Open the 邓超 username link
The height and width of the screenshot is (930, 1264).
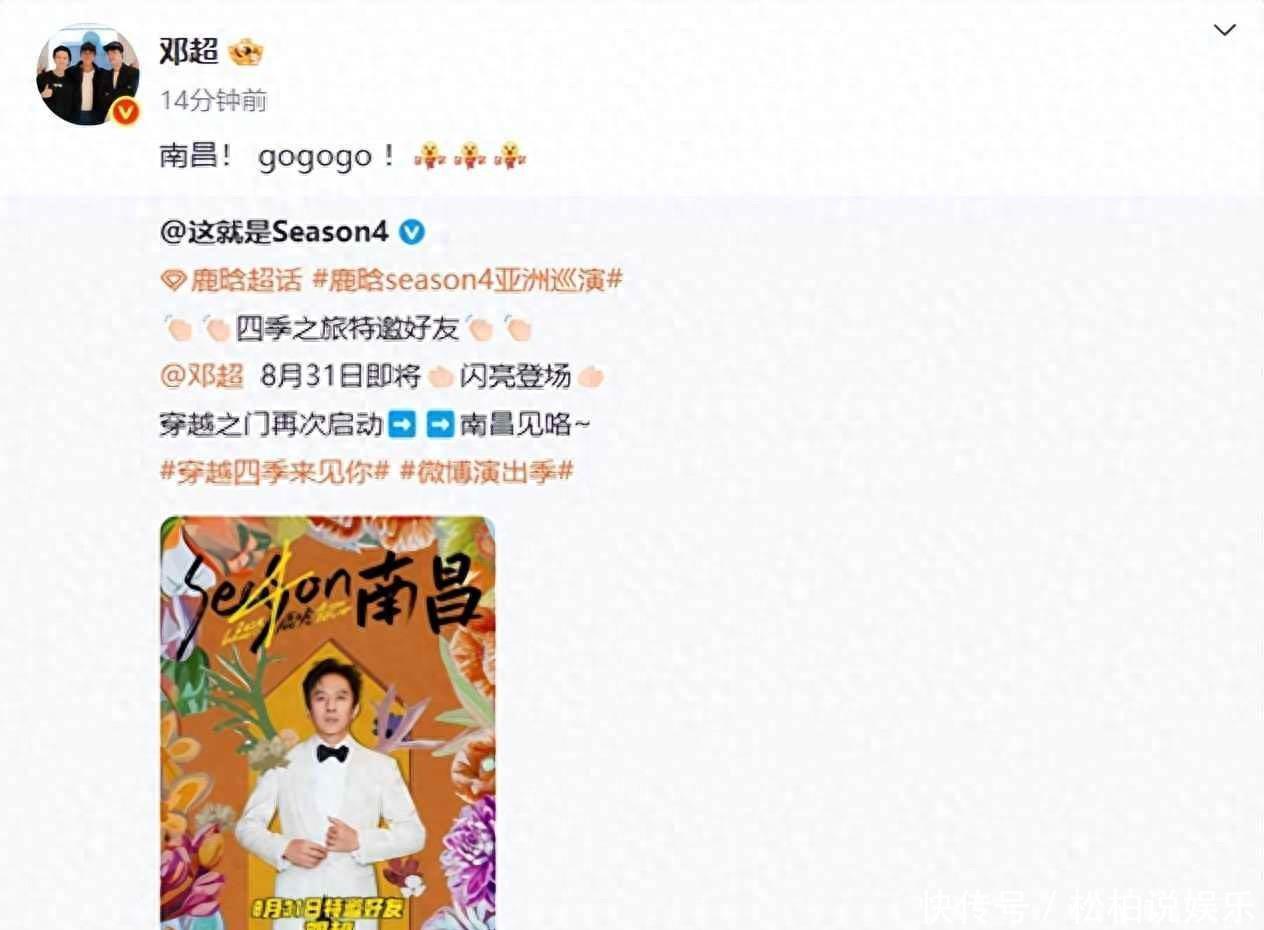[189, 51]
